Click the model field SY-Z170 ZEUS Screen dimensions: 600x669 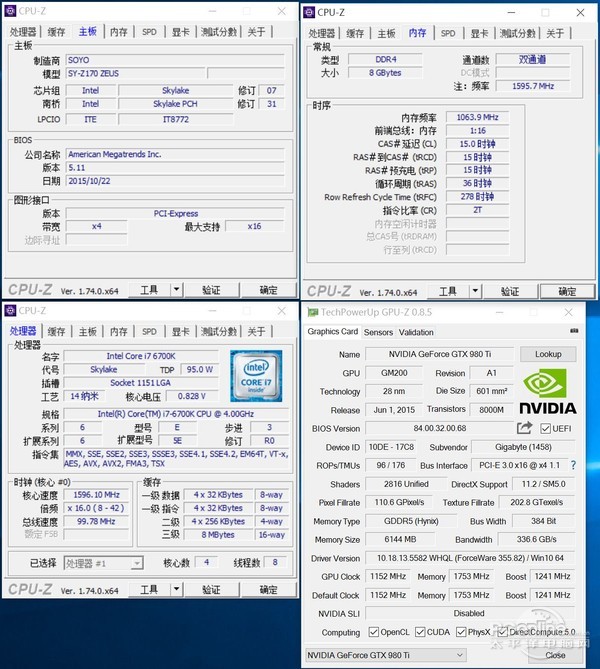pyautogui.click(x=136, y=73)
